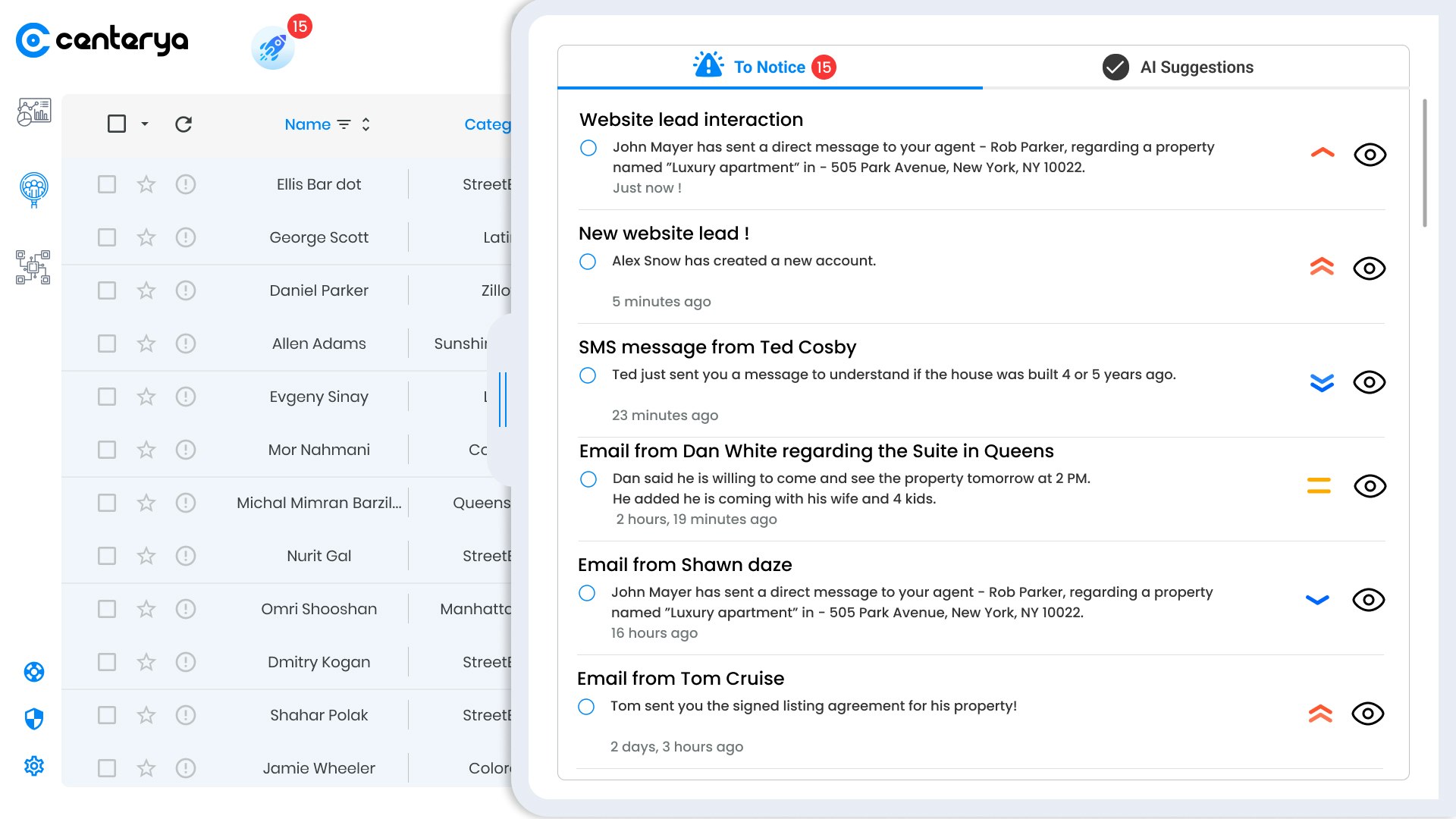Image resolution: width=1456 pixels, height=819 pixels.
Task: Click the rocket notifications icon
Action: (273, 49)
